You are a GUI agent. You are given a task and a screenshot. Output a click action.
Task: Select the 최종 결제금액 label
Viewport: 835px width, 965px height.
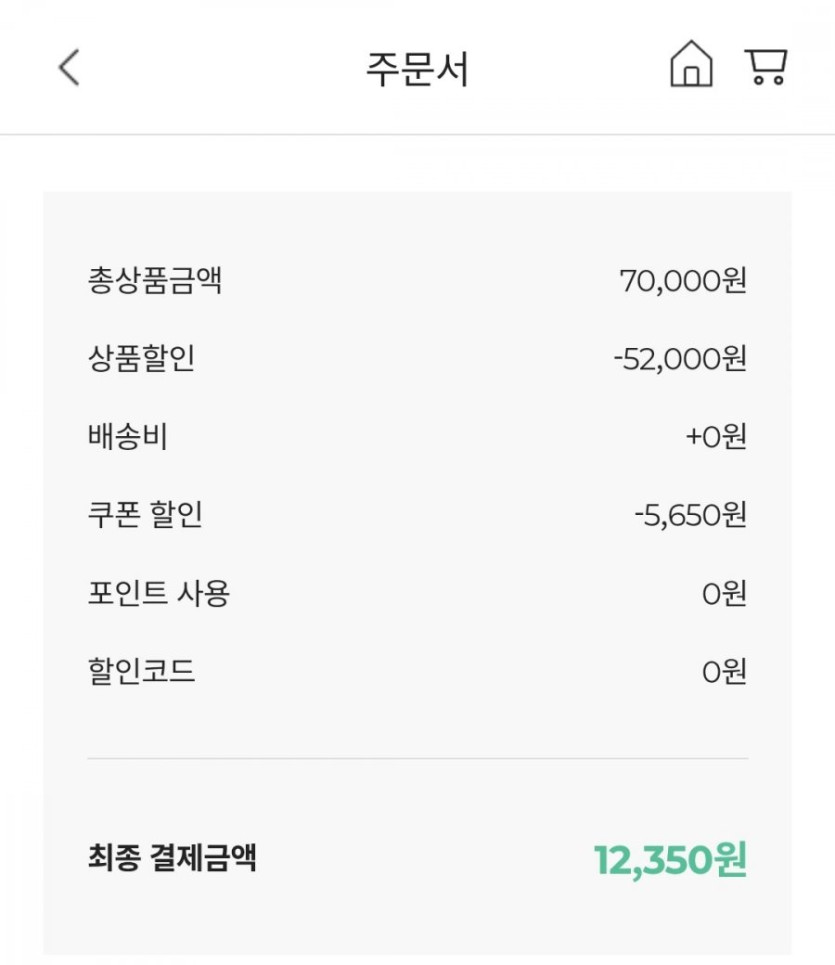(x=172, y=857)
